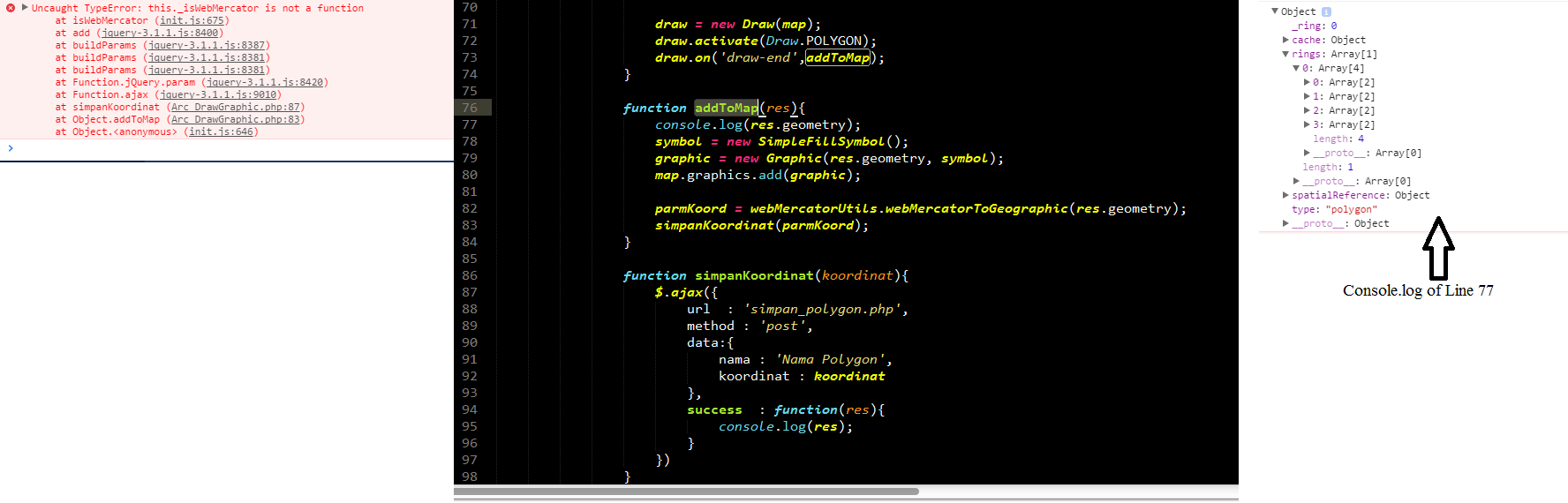This screenshot has width=1568, height=503.
Task: Expand the 2: Array[2] entry
Action: 1307,110
